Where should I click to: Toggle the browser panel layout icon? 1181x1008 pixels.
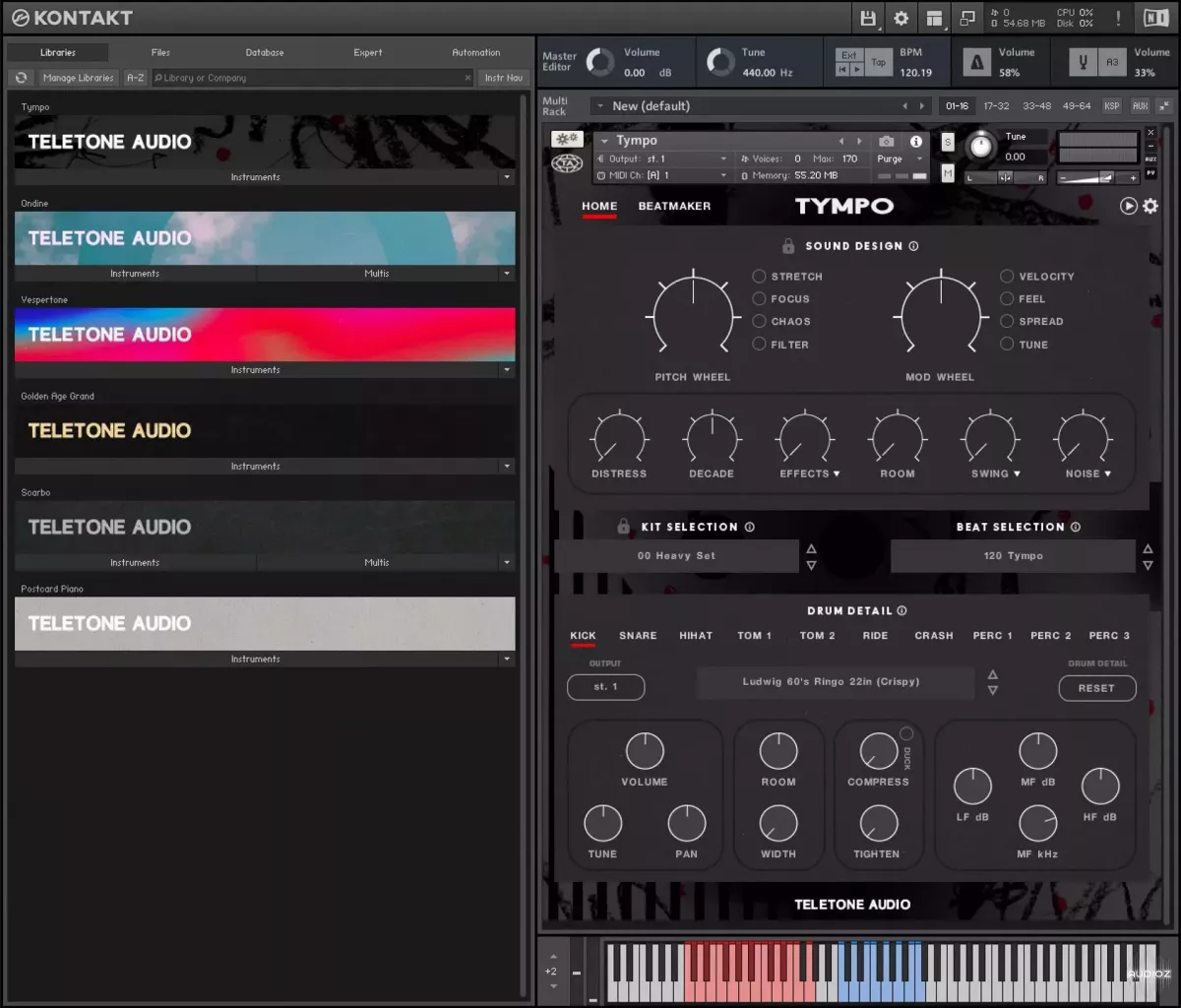click(x=934, y=18)
